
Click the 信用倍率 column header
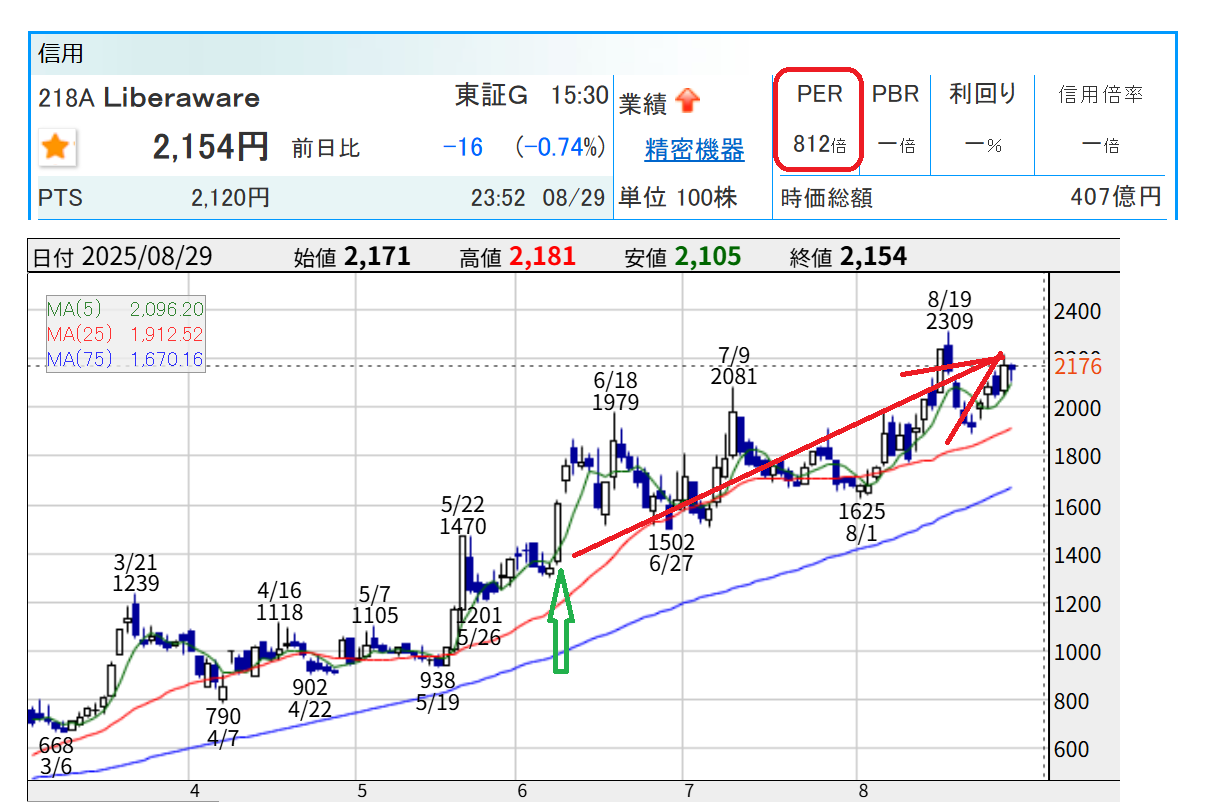(x=1100, y=95)
